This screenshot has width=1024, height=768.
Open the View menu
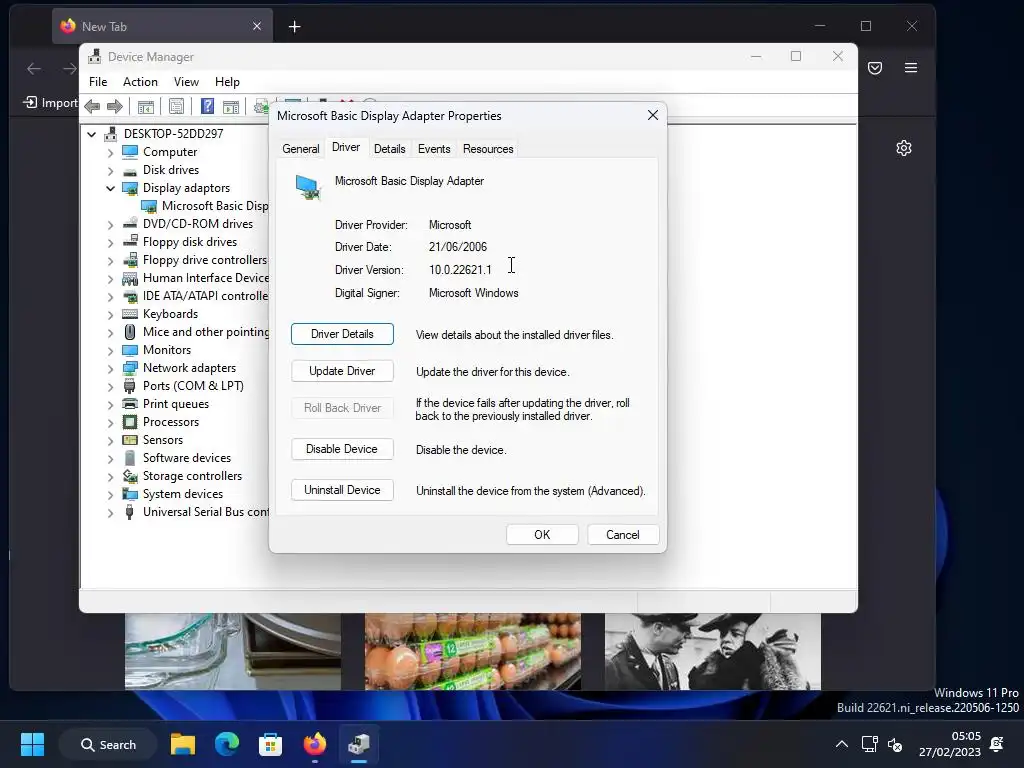pos(186,82)
